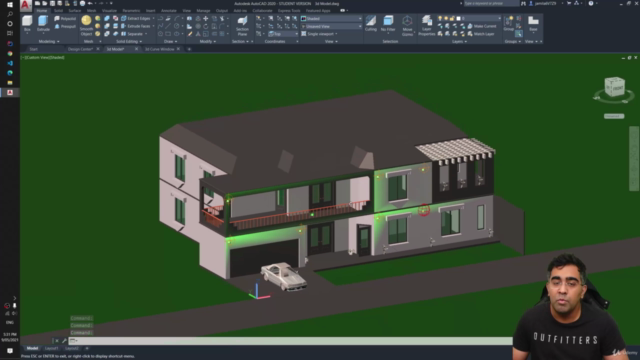
Task: Click the Move Gizmo icon
Action: (407, 26)
